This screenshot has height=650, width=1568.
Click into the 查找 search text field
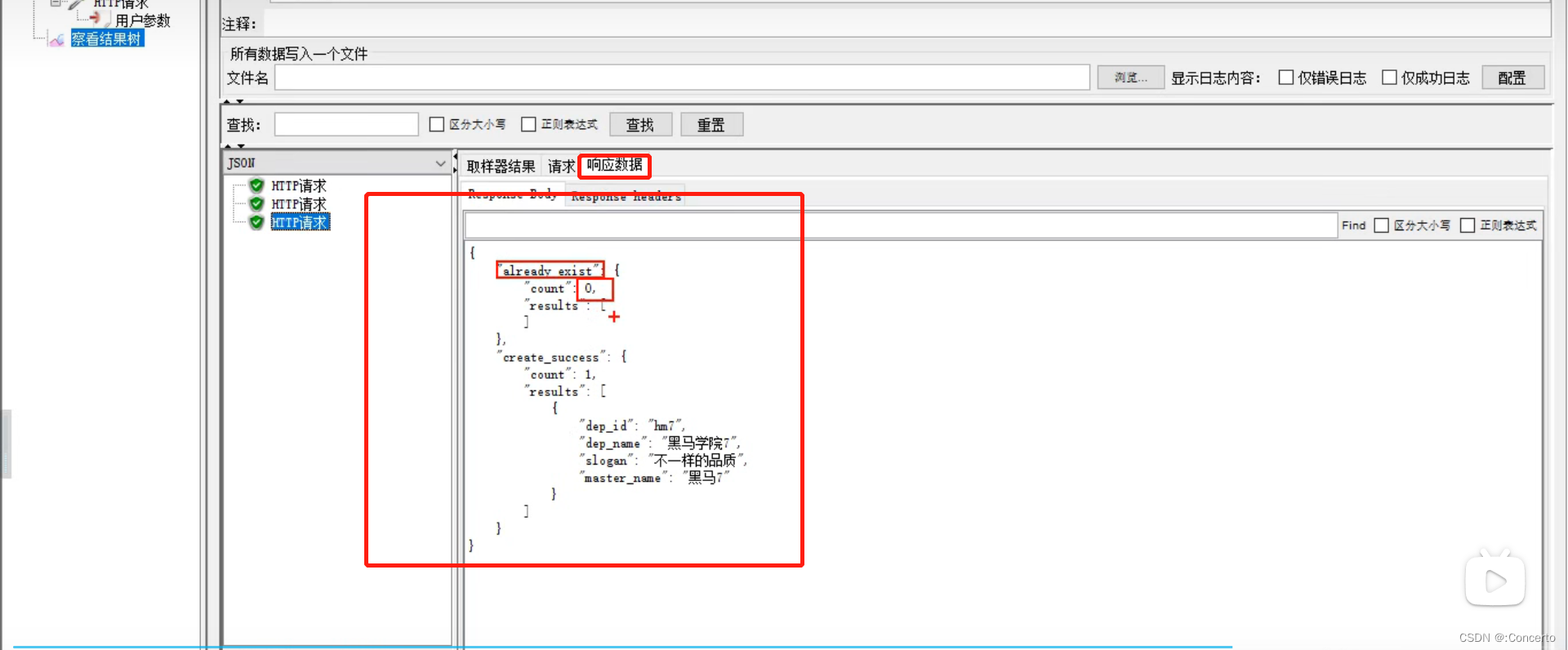(x=346, y=124)
